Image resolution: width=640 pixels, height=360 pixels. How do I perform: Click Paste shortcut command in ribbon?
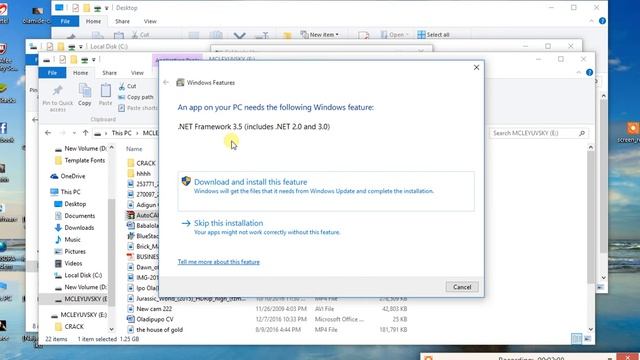138,108
